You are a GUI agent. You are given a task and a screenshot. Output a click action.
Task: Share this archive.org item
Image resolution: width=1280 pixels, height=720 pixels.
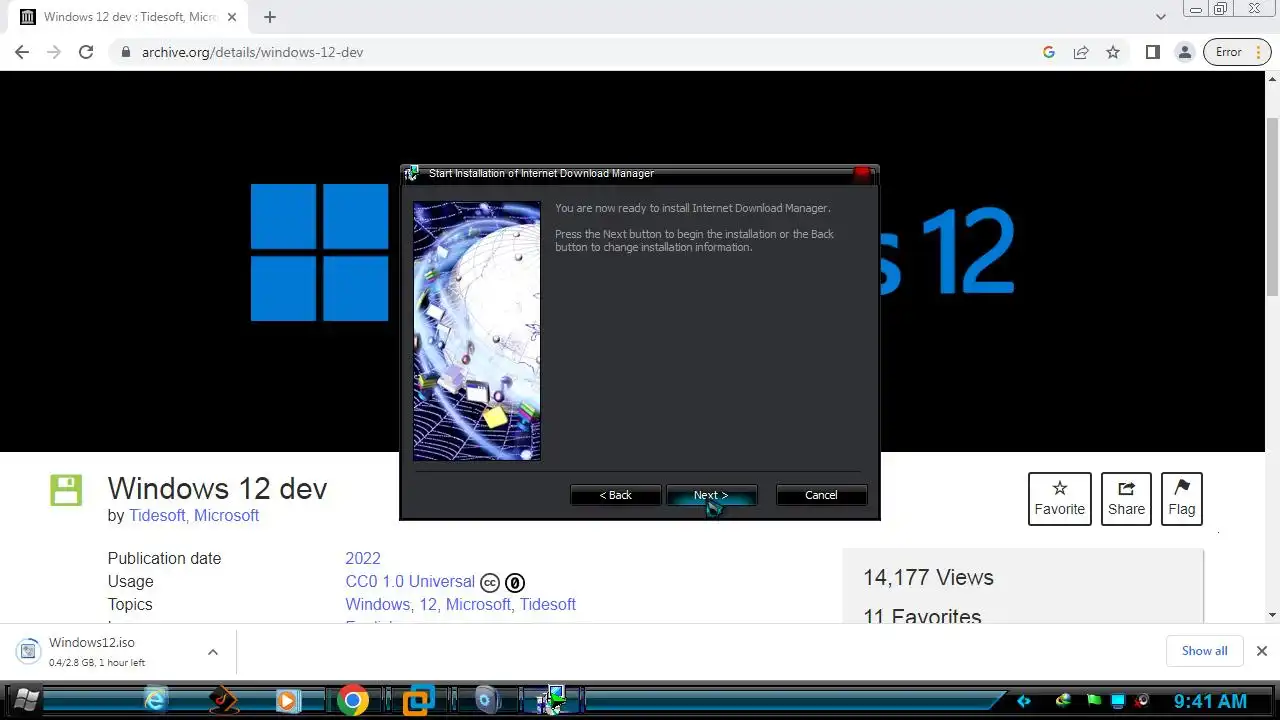1126,499
